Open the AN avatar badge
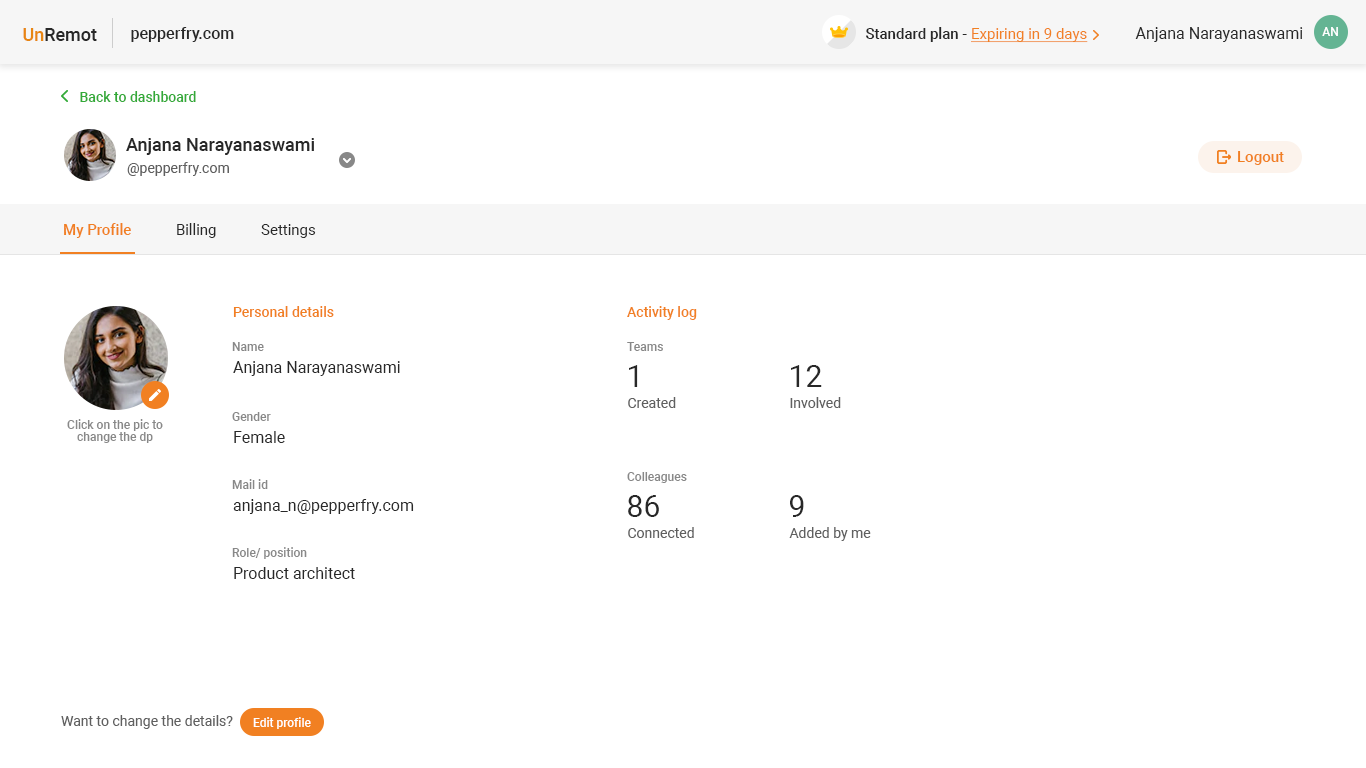 pos(1330,32)
